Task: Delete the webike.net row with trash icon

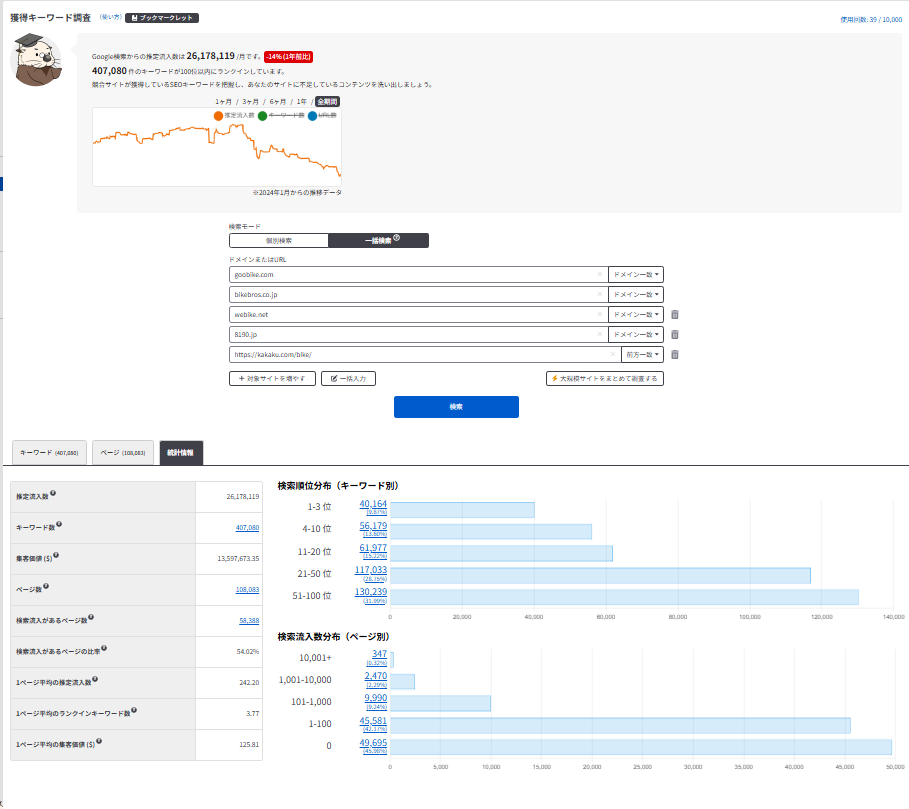Action: [x=675, y=314]
